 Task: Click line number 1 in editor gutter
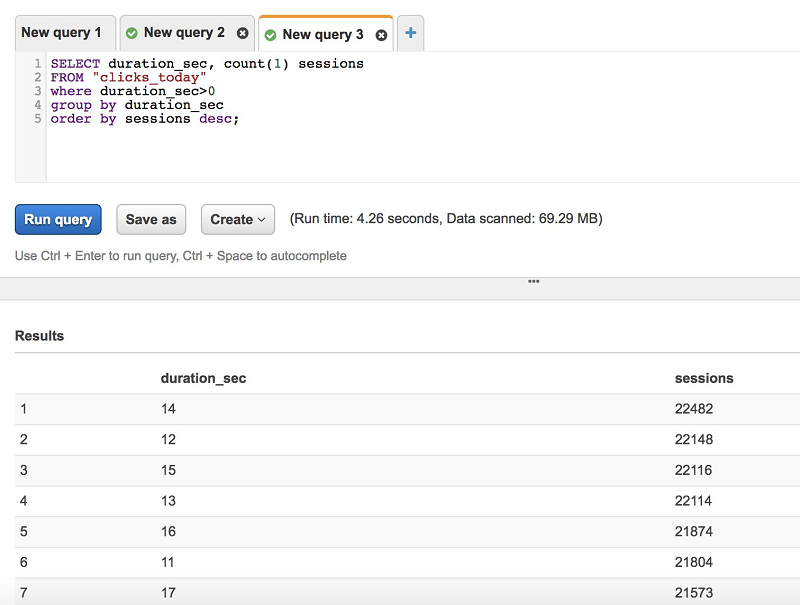(x=38, y=64)
